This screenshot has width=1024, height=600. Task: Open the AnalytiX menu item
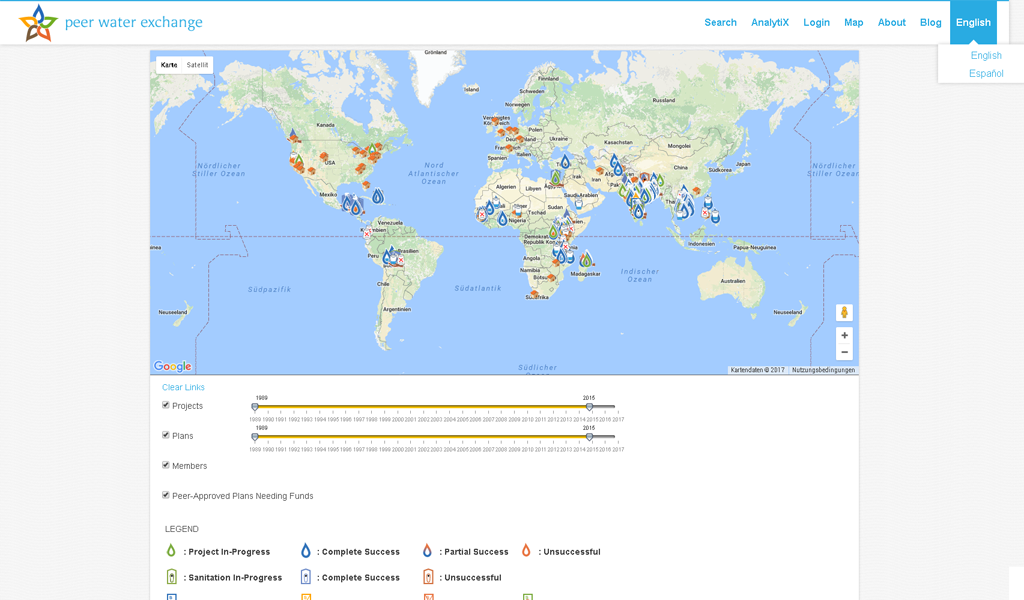pyautogui.click(x=771, y=23)
